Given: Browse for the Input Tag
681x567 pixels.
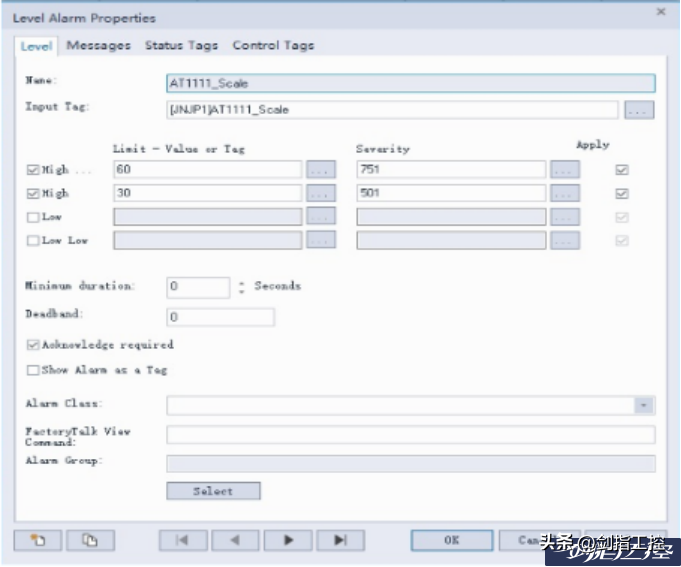Looking at the screenshot, I should [x=640, y=110].
